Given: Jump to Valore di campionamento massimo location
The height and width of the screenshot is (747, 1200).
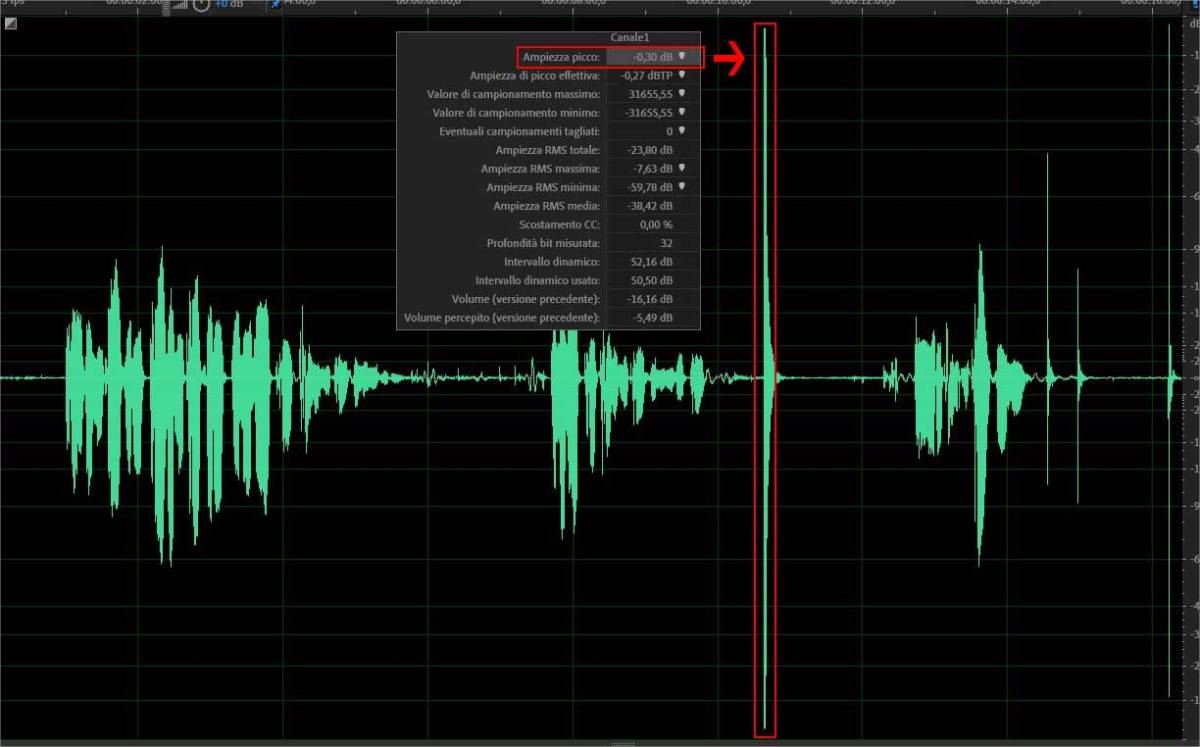Looking at the screenshot, I should coord(682,94).
